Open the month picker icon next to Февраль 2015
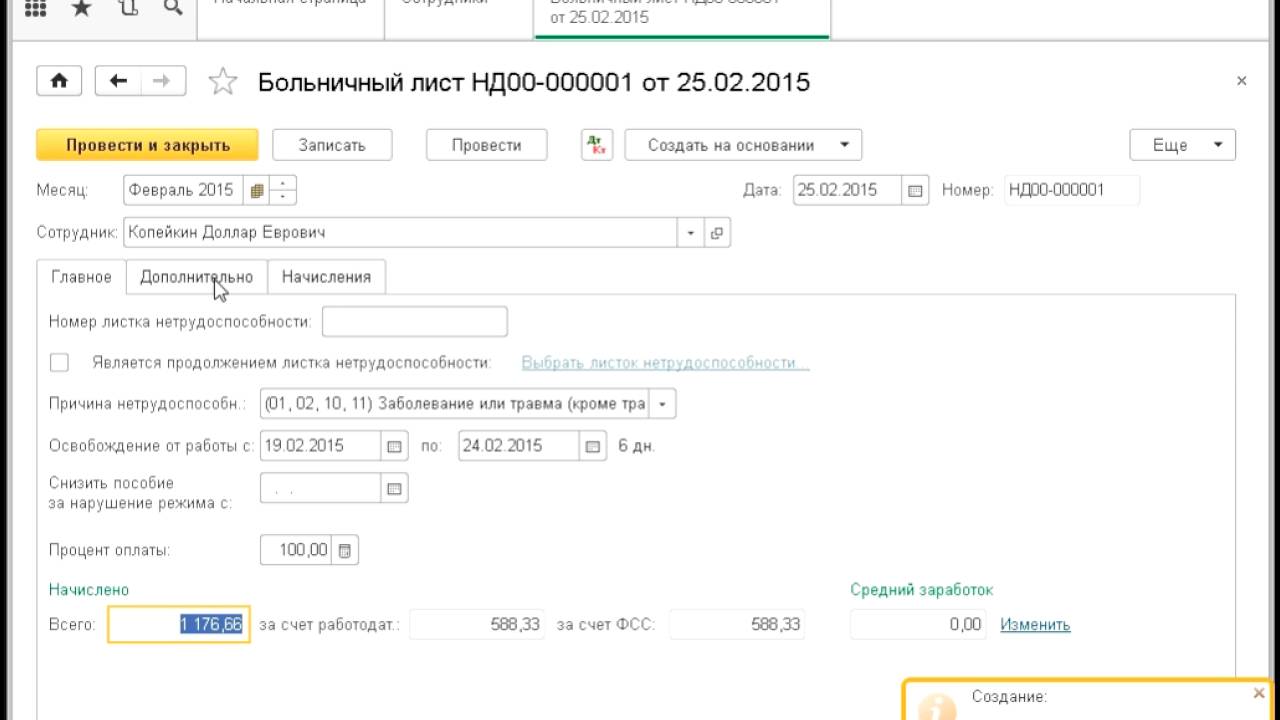The image size is (1280, 720). (x=257, y=190)
